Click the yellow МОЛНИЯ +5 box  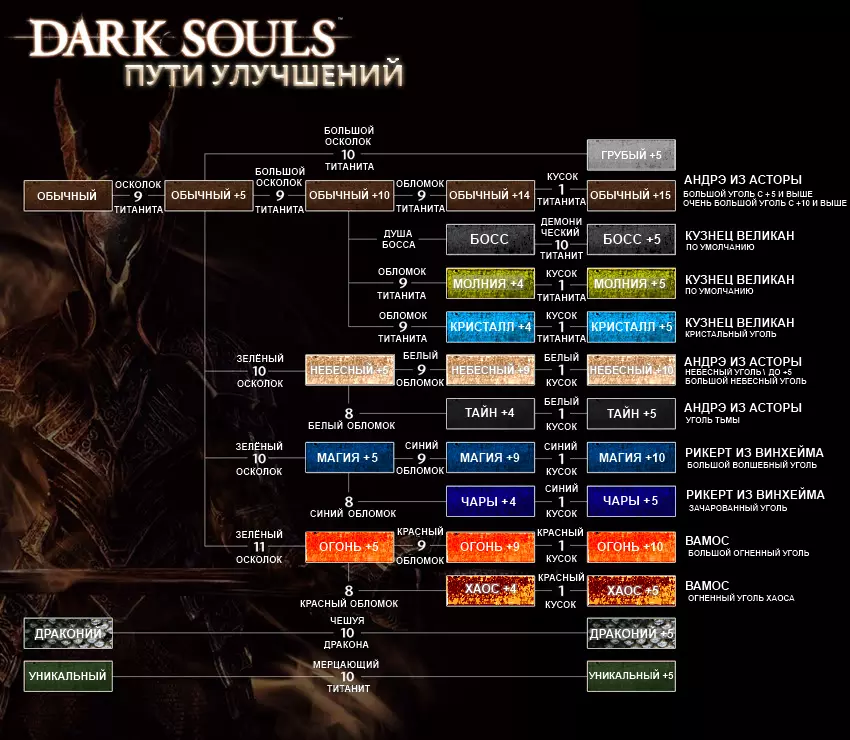631,284
